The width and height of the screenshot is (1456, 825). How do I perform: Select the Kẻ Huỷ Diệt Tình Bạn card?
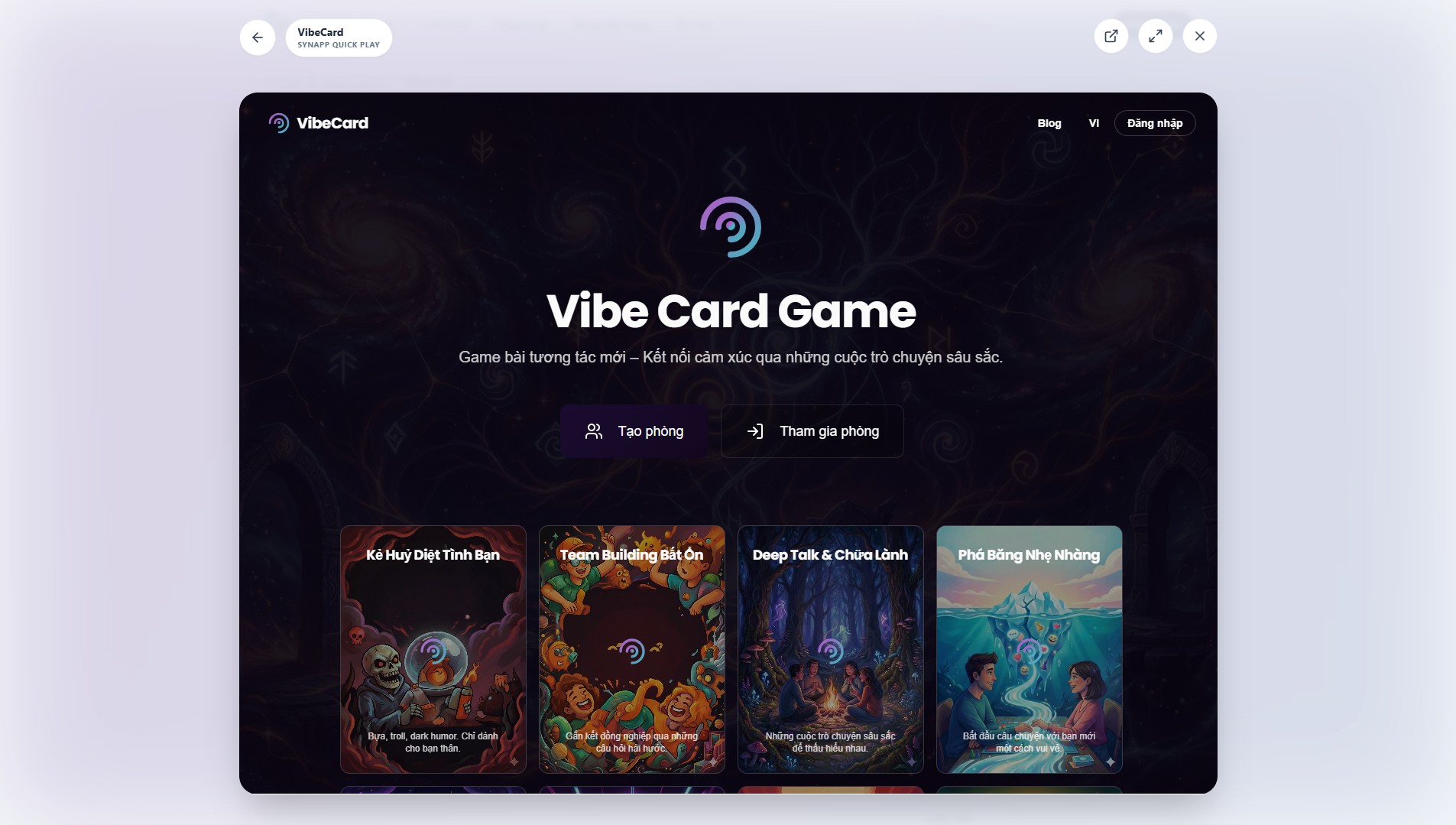pos(433,649)
